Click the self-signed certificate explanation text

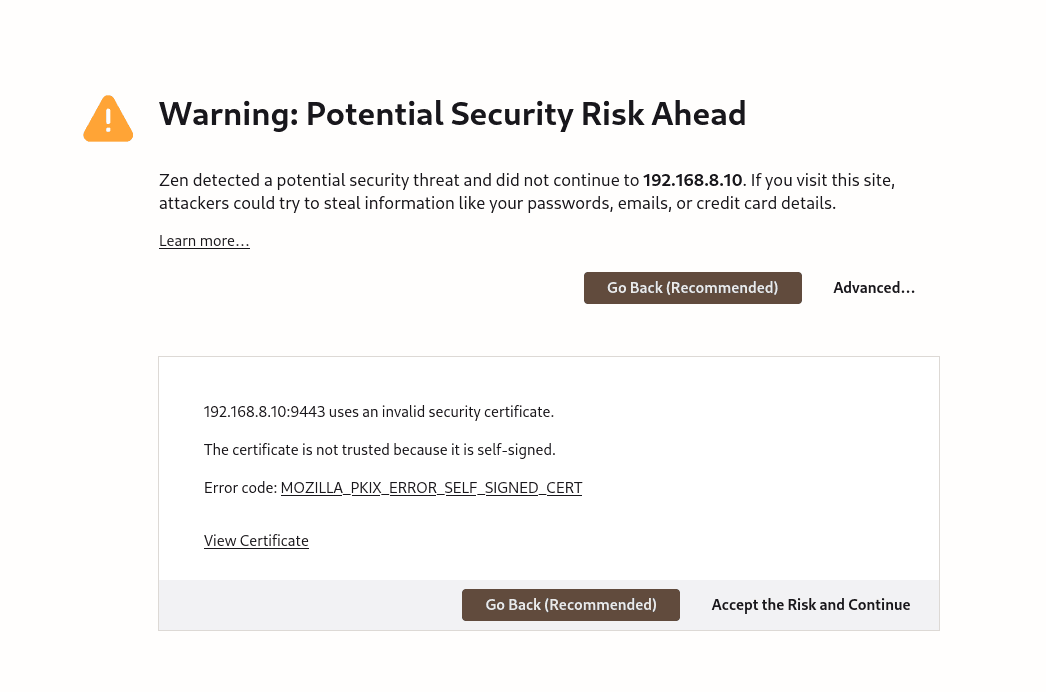pyautogui.click(x=380, y=450)
